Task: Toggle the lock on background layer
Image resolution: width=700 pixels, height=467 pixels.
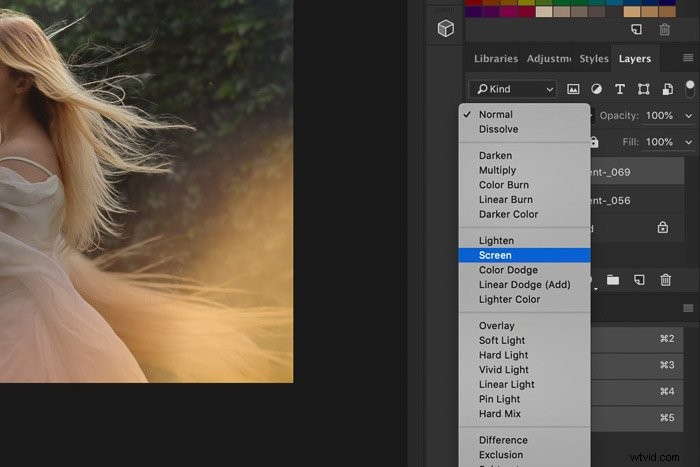Action: coord(663,227)
